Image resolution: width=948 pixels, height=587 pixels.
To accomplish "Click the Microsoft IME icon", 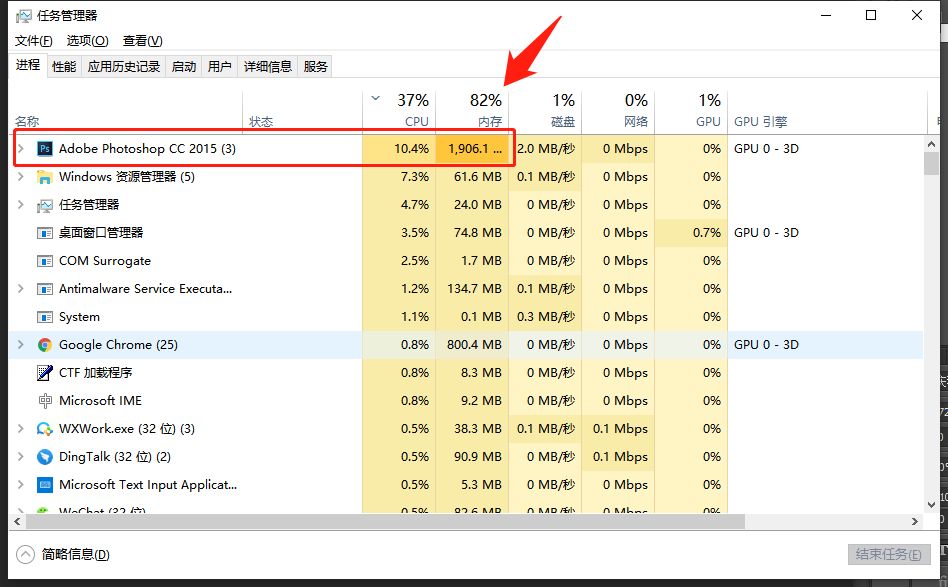I will click(45, 401).
